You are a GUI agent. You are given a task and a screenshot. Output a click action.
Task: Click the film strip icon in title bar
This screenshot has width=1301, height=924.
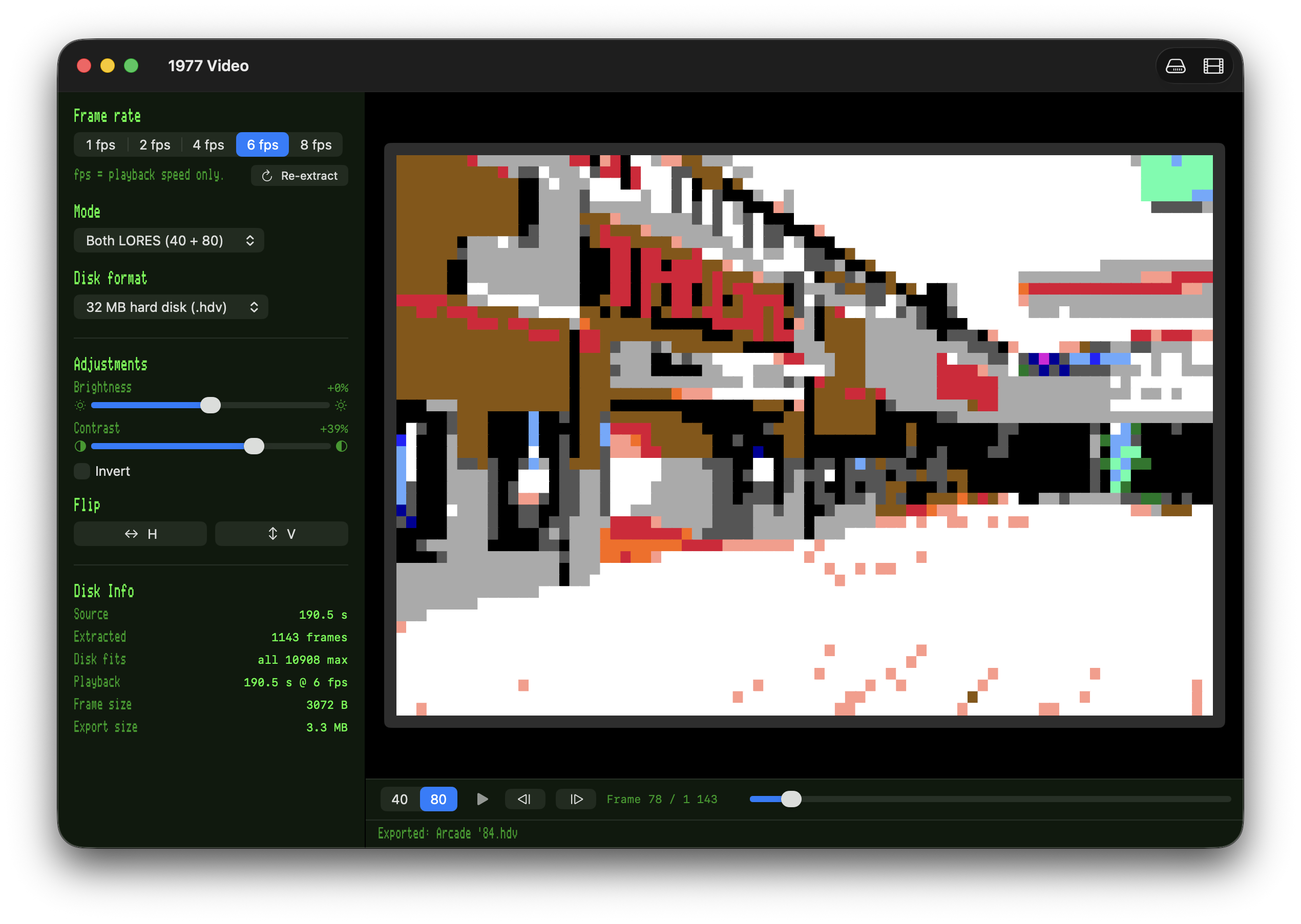1213,66
